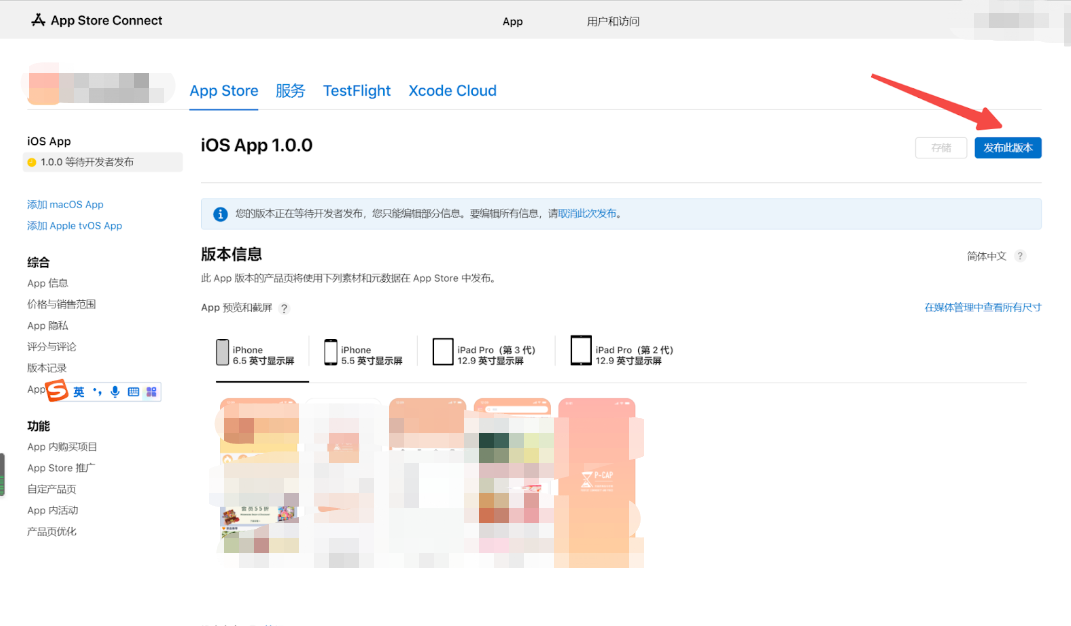This screenshot has height=626, width=1071.
Task: Open App 内购买项目 in sidebar
Action: 62,447
